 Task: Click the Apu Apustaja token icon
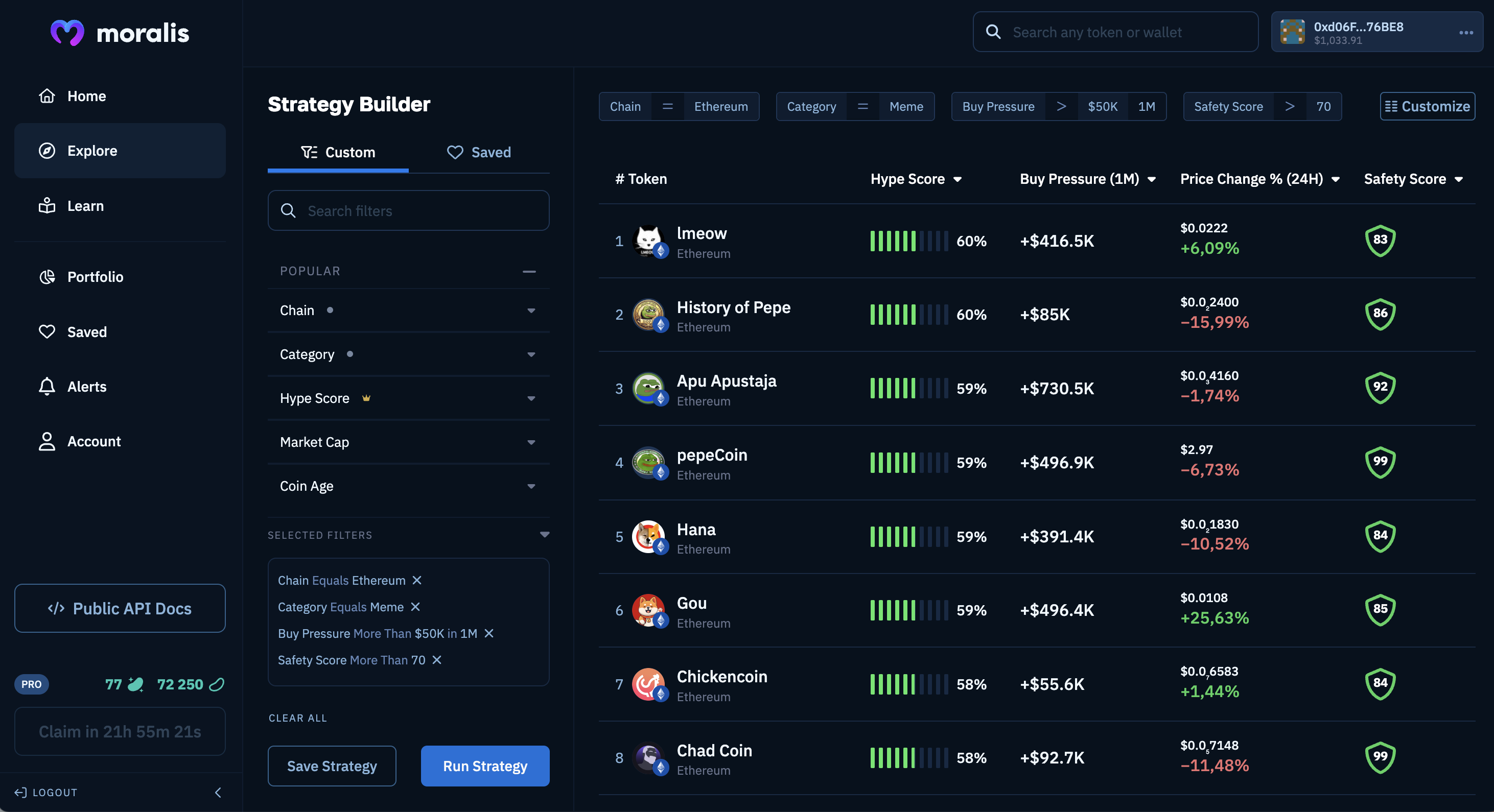pos(648,388)
